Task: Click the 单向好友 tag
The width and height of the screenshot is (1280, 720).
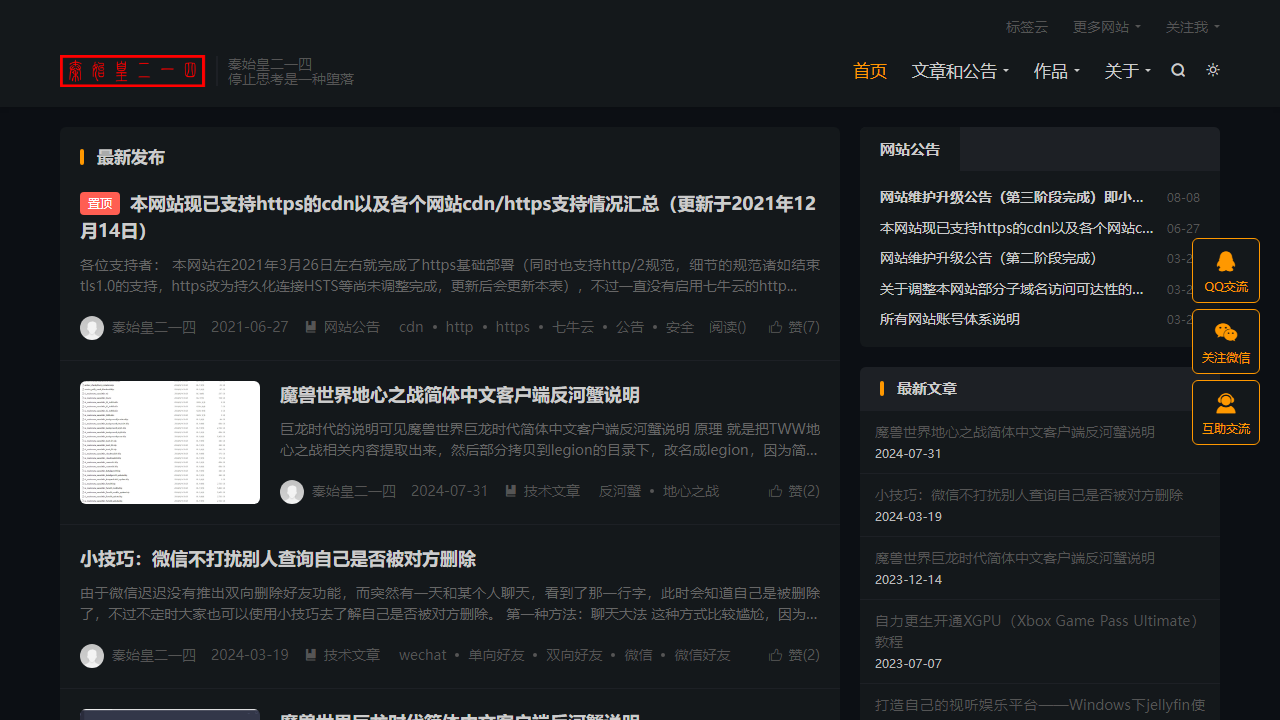Action: 497,655
